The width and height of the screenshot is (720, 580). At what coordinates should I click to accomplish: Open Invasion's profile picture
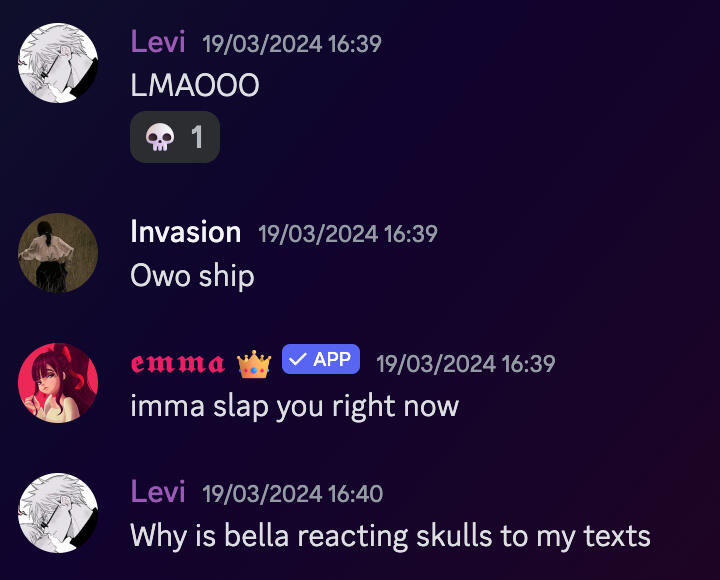pyautogui.click(x=58, y=253)
